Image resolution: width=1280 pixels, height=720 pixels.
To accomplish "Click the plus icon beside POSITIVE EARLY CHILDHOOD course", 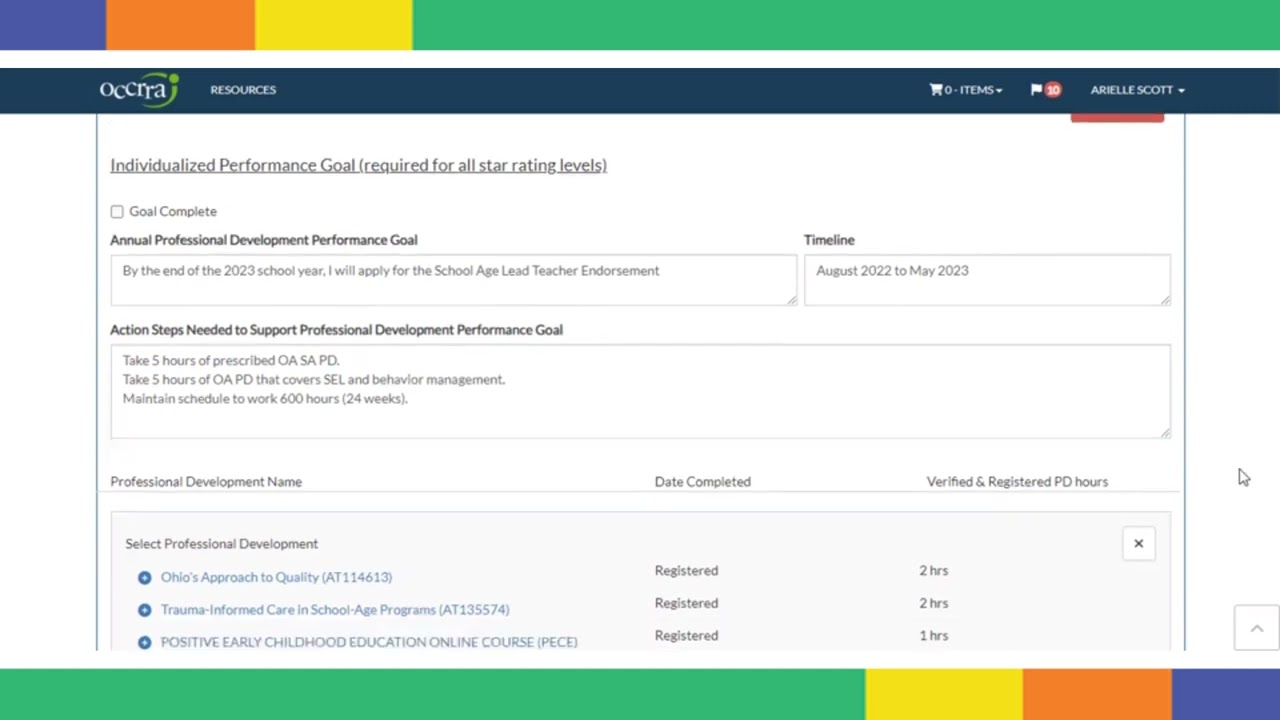I will [x=144, y=641].
